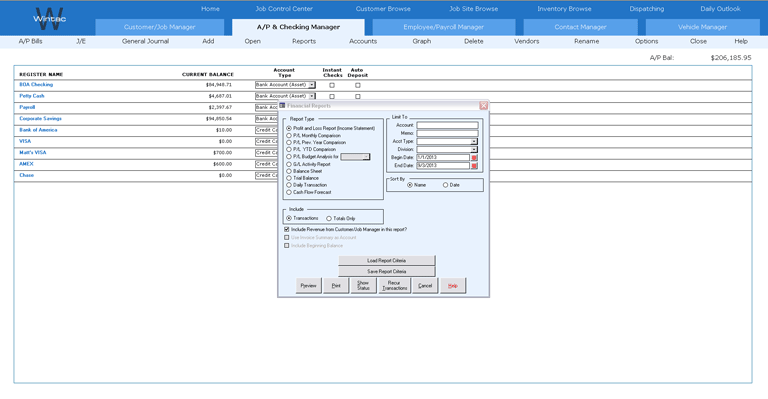Image resolution: width=768 pixels, height=399 pixels.
Task: Open Inventory Browse
Action: pos(564,9)
